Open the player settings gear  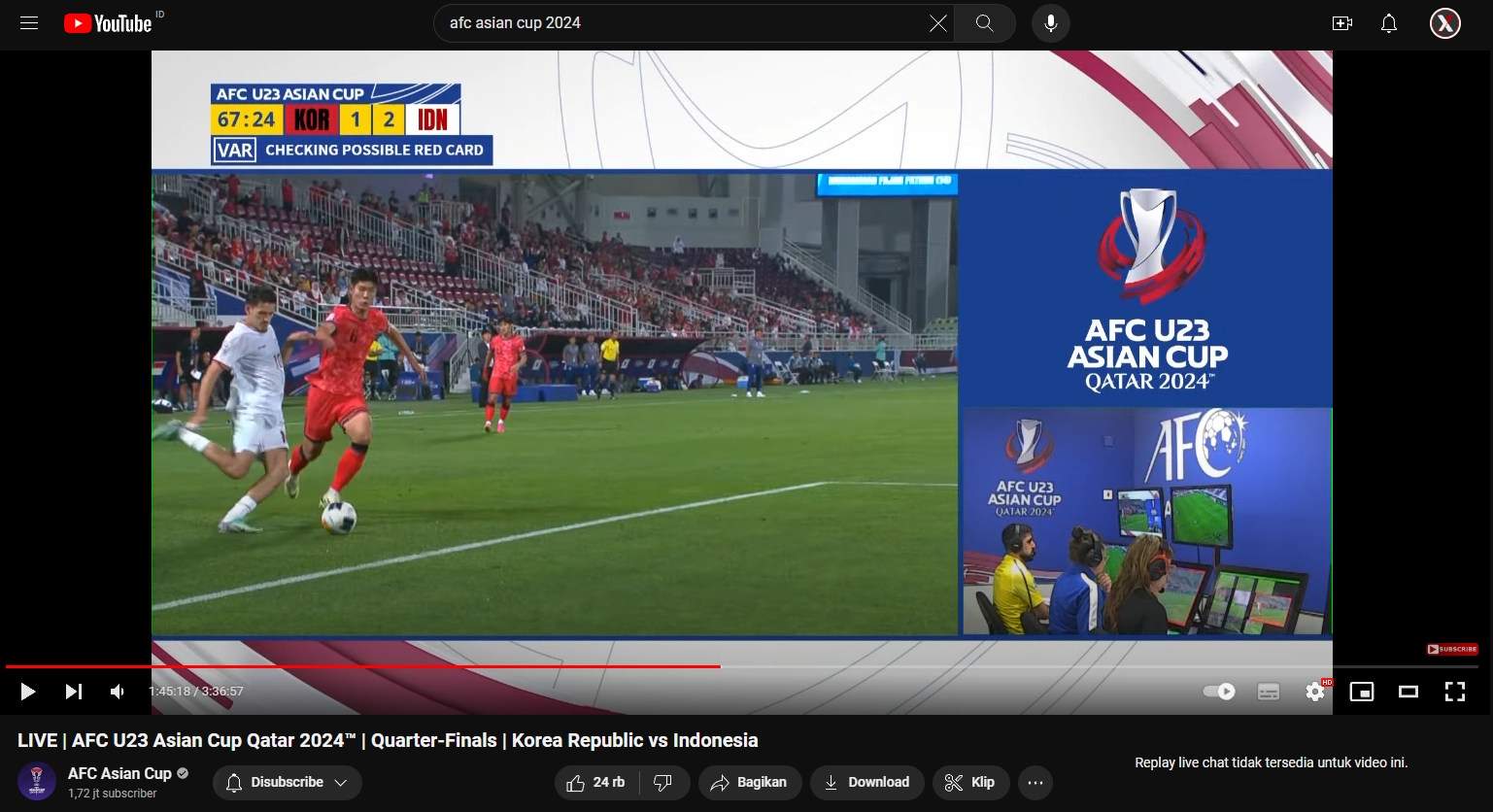pos(1315,692)
